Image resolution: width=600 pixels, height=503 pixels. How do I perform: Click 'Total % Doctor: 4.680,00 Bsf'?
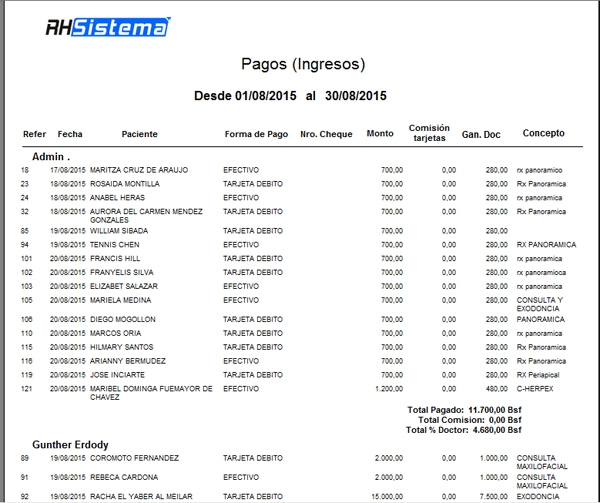463,430
